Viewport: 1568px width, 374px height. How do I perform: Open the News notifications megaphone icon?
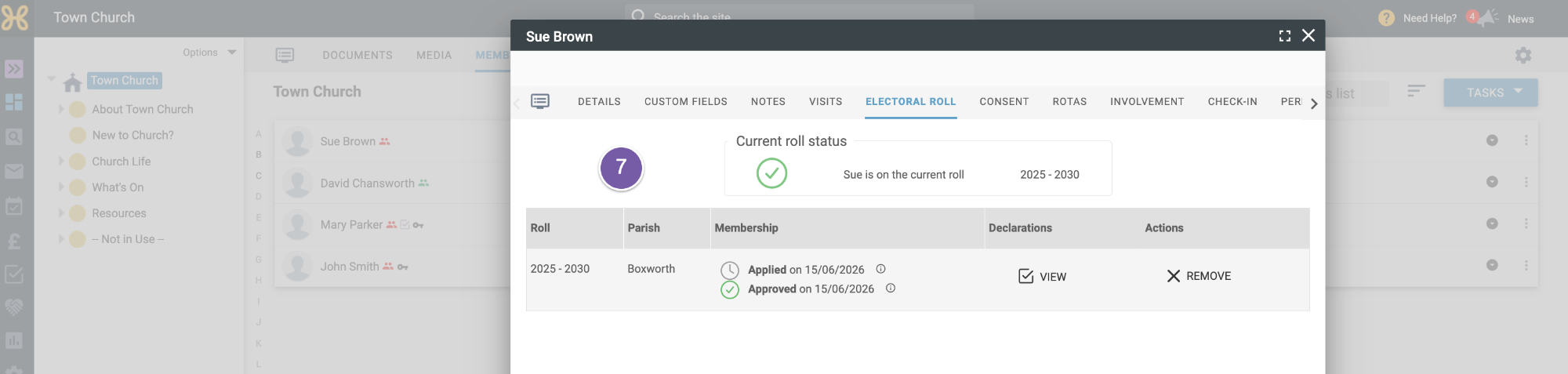1487,18
